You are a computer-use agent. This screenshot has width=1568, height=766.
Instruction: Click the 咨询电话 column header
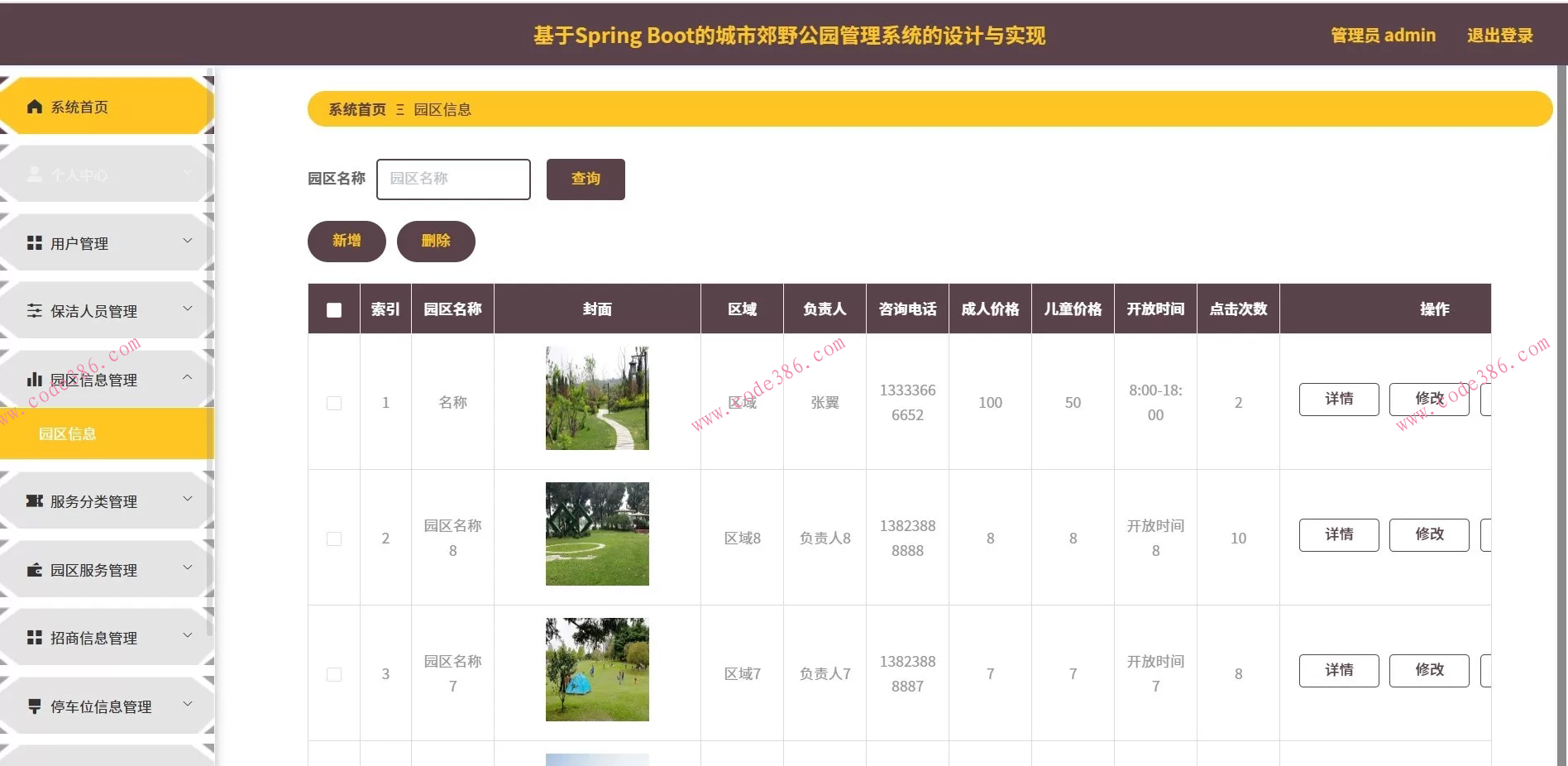tap(907, 309)
